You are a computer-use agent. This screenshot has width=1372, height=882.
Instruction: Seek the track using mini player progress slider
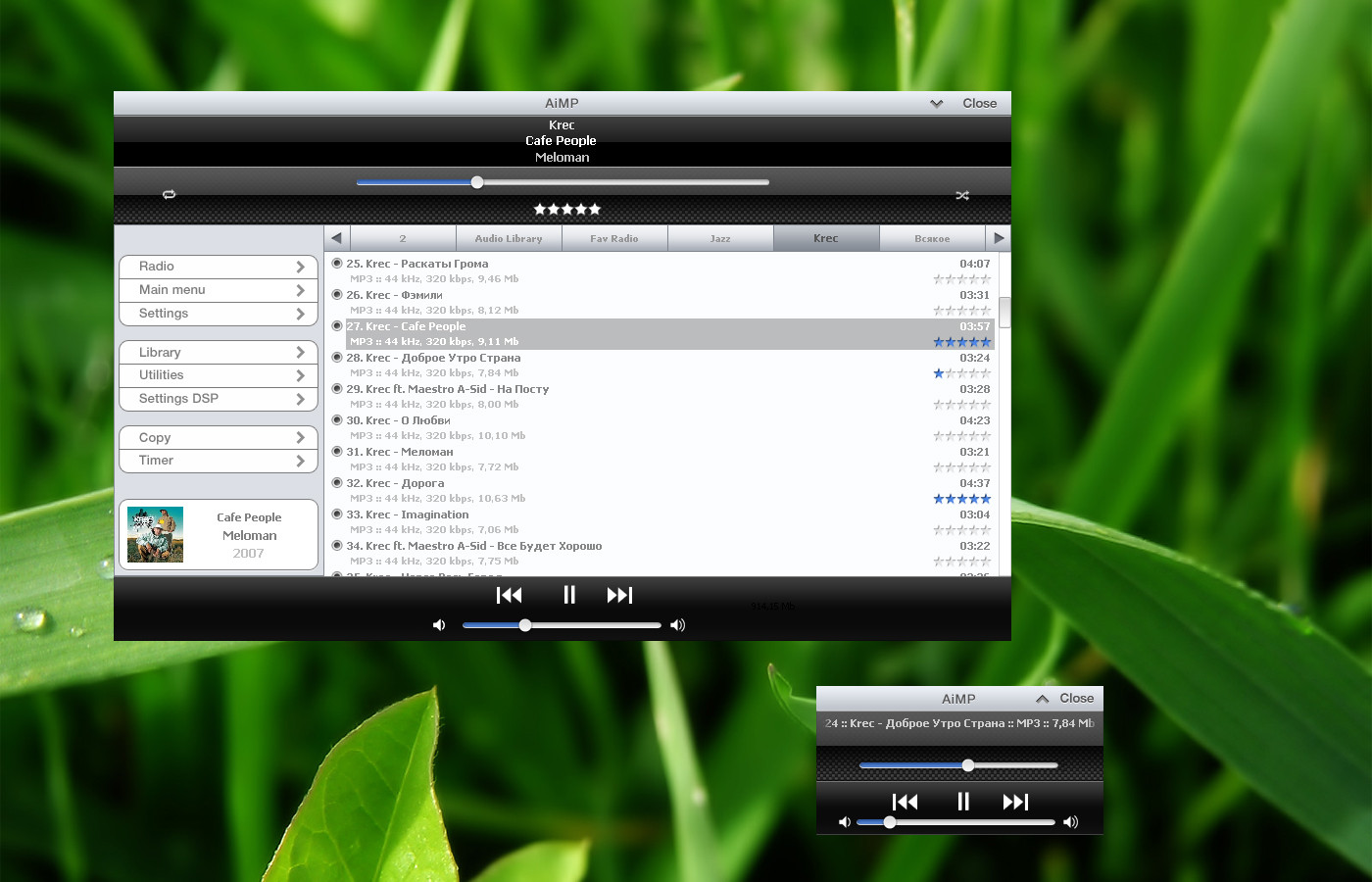pyautogui.click(x=958, y=765)
